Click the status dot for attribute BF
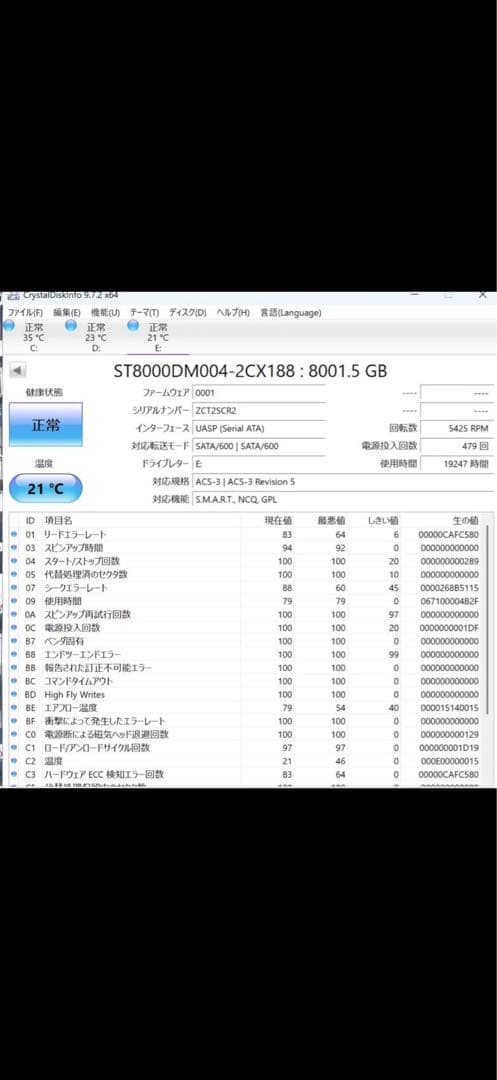This screenshot has width=497, height=1080. [x=14, y=720]
